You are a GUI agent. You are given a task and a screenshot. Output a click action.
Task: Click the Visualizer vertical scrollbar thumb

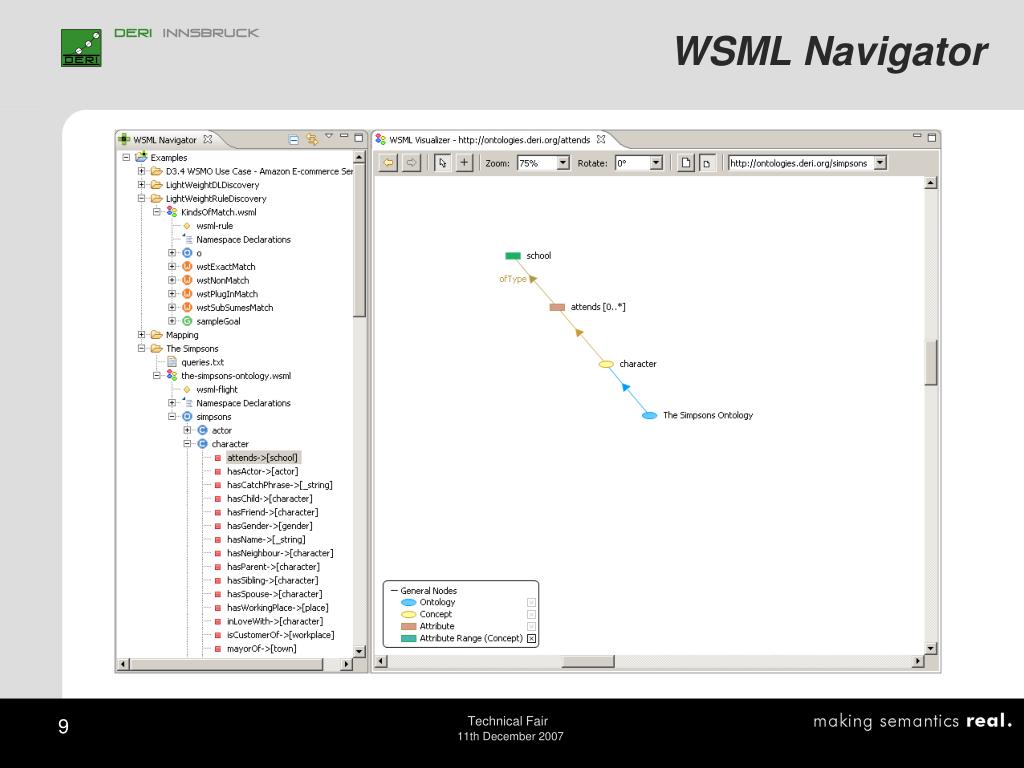[931, 362]
